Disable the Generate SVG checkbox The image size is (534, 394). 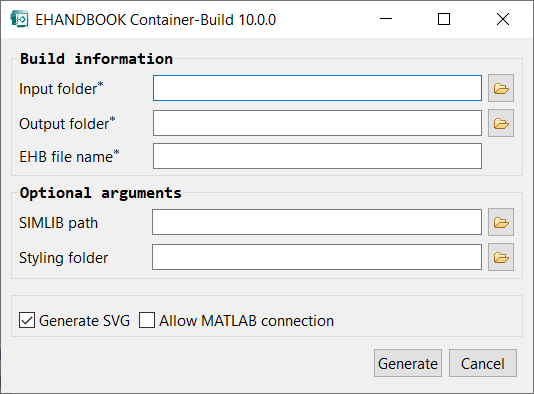pos(27,320)
